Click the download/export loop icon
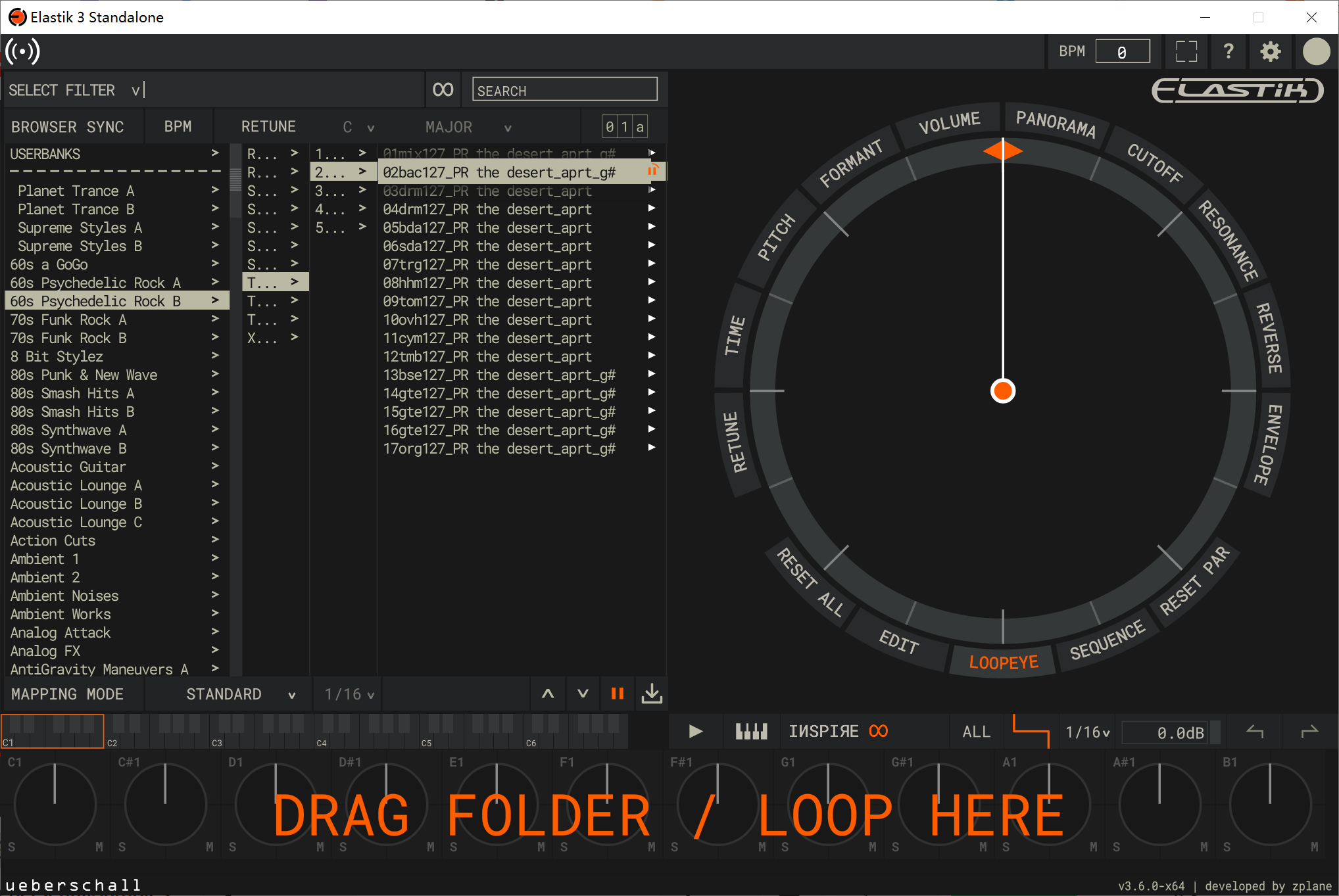This screenshot has width=1339, height=896. tap(651, 693)
